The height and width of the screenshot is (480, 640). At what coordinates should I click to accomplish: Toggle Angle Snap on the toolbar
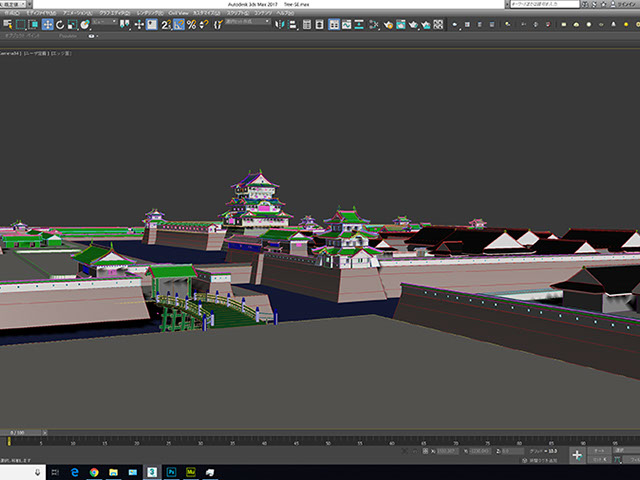pos(180,24)
